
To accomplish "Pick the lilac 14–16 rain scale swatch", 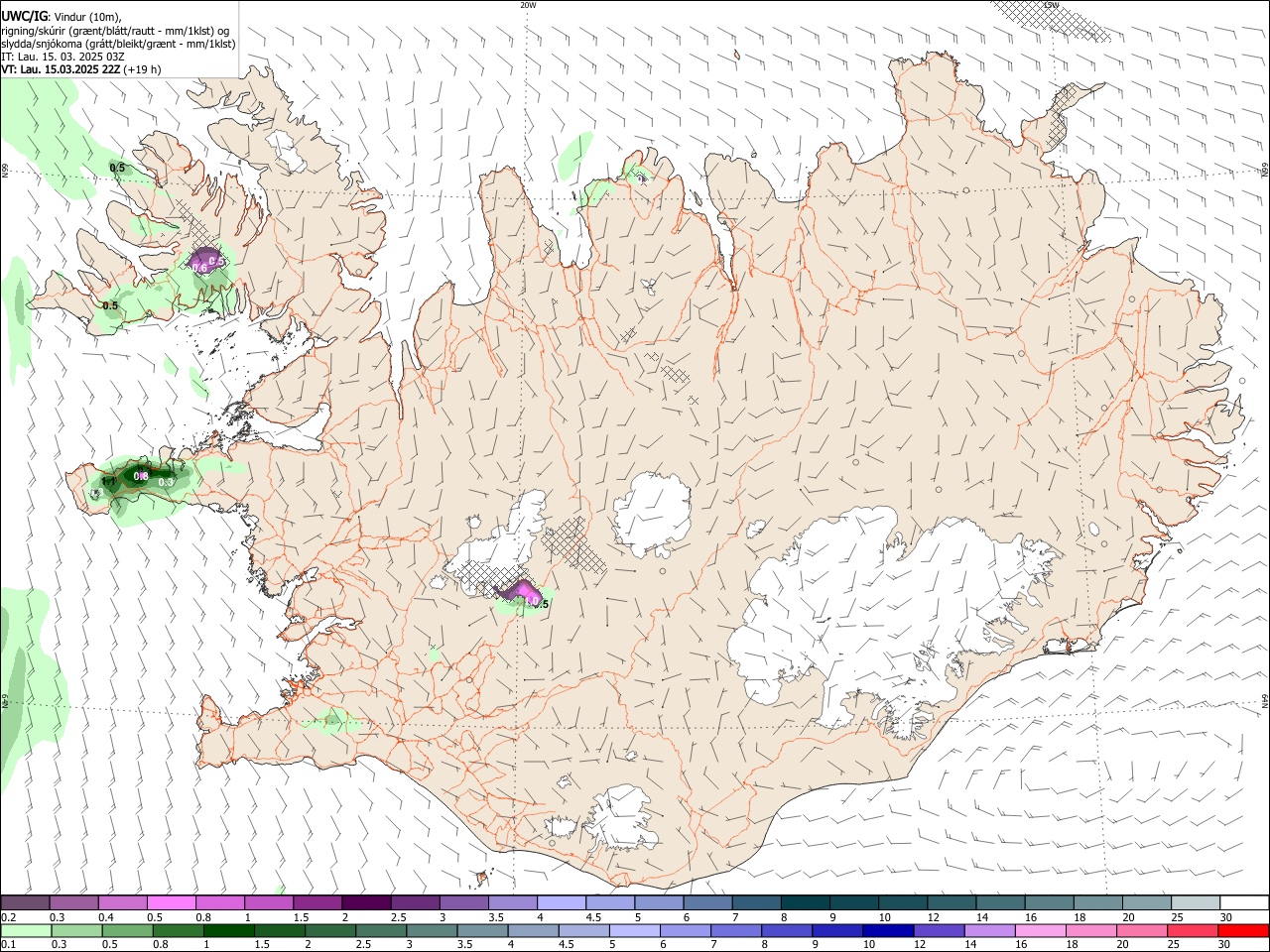I will tap(990, 930).
